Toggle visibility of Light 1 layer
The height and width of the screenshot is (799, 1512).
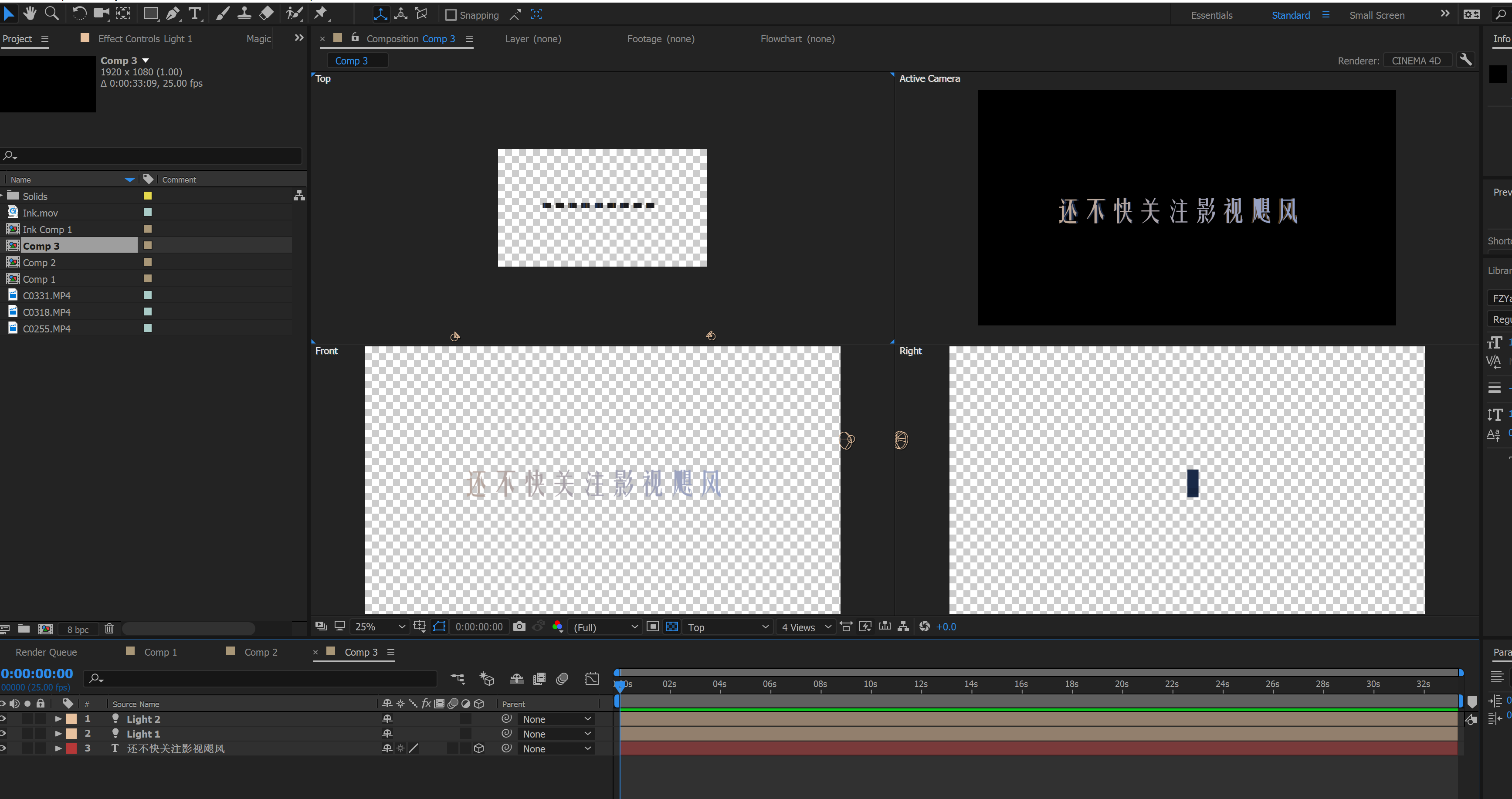[x=8, y=733]
